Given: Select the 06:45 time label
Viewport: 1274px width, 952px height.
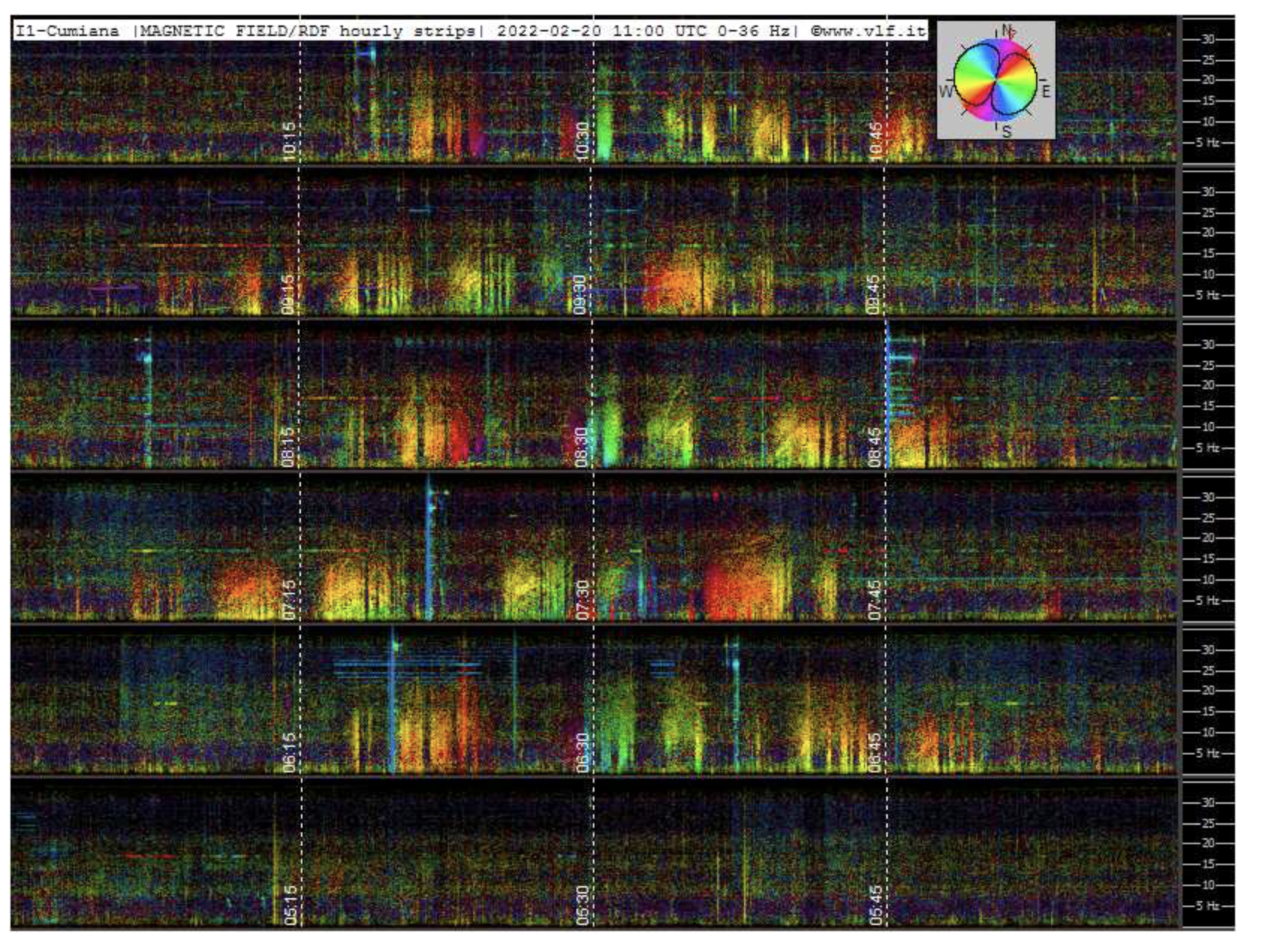Looking at the screenshot, I should pos(876,752).
